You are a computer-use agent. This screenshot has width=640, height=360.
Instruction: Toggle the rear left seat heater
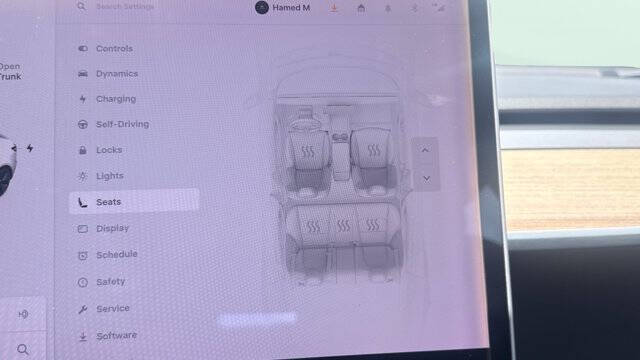point(313,226)
